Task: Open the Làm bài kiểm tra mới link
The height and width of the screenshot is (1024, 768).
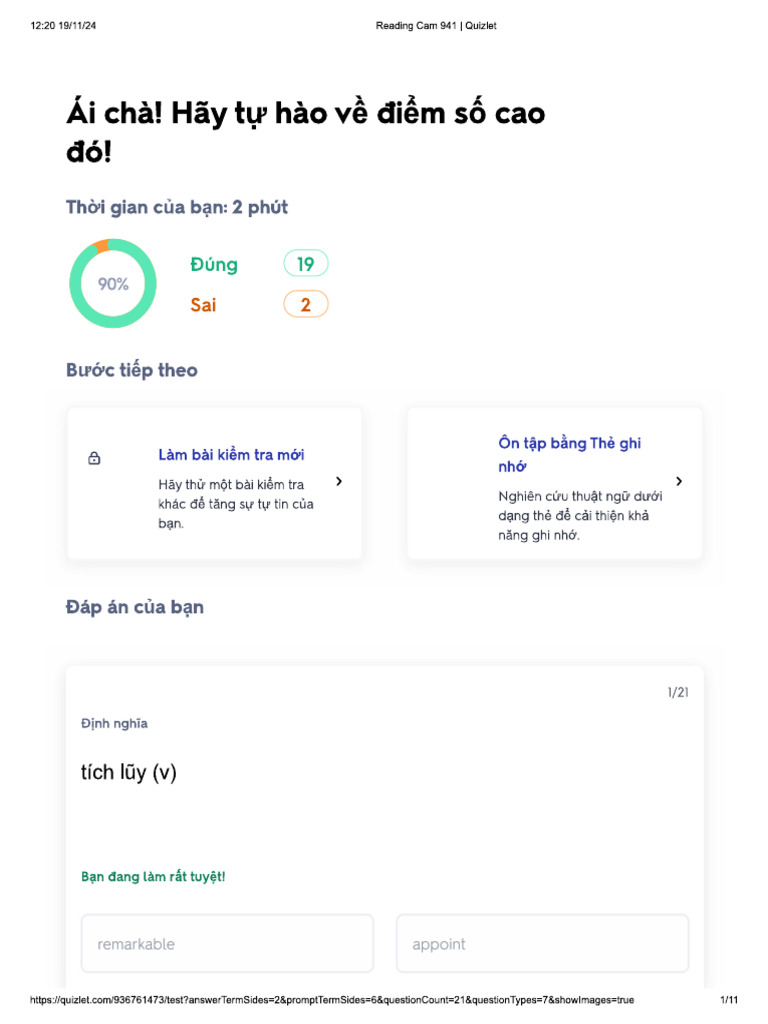Action: pos(231,455)
